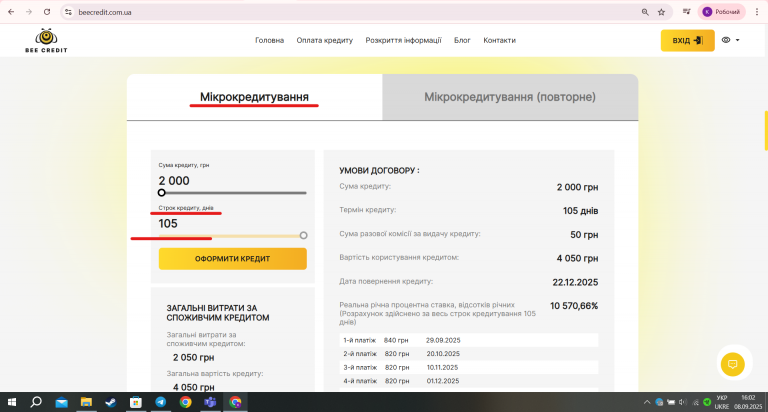Click the 22.12.2025 repayment date
768x412 pixels.
click(575, 283)
